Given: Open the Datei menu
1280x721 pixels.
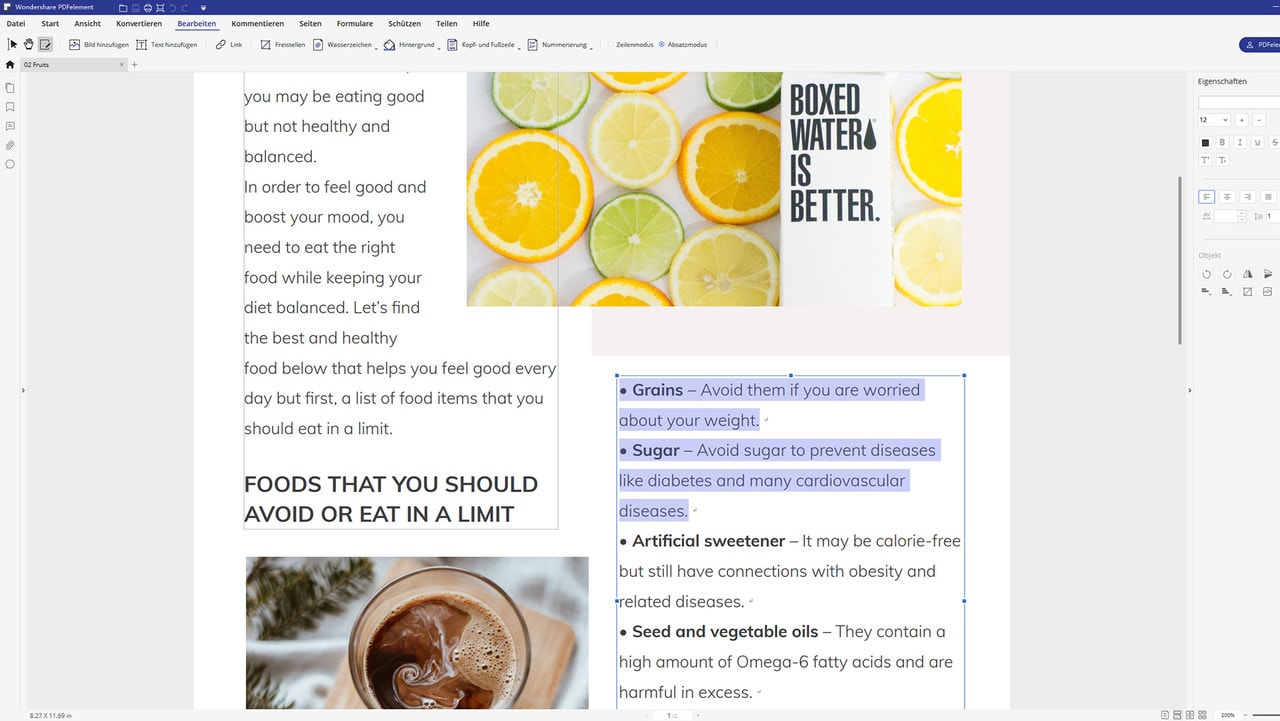Looking at the screenshot, I should click(15, 23).
